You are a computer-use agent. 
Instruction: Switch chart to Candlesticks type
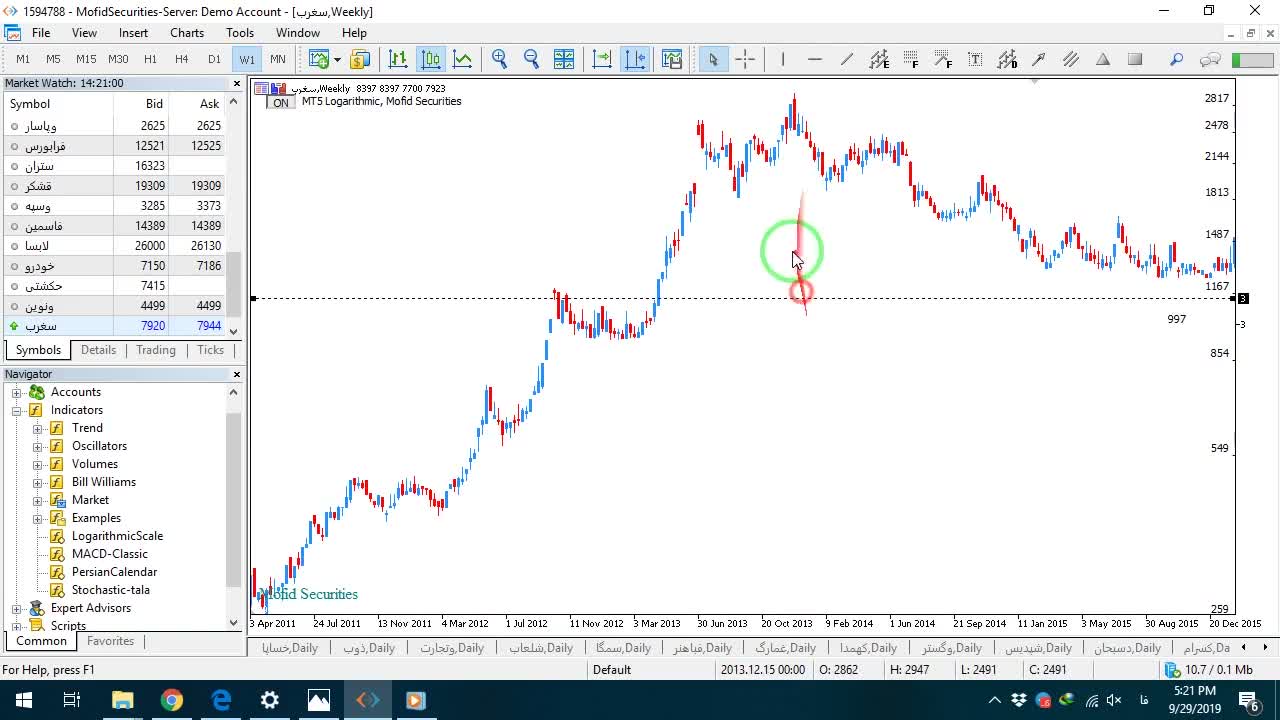[431, 59]
